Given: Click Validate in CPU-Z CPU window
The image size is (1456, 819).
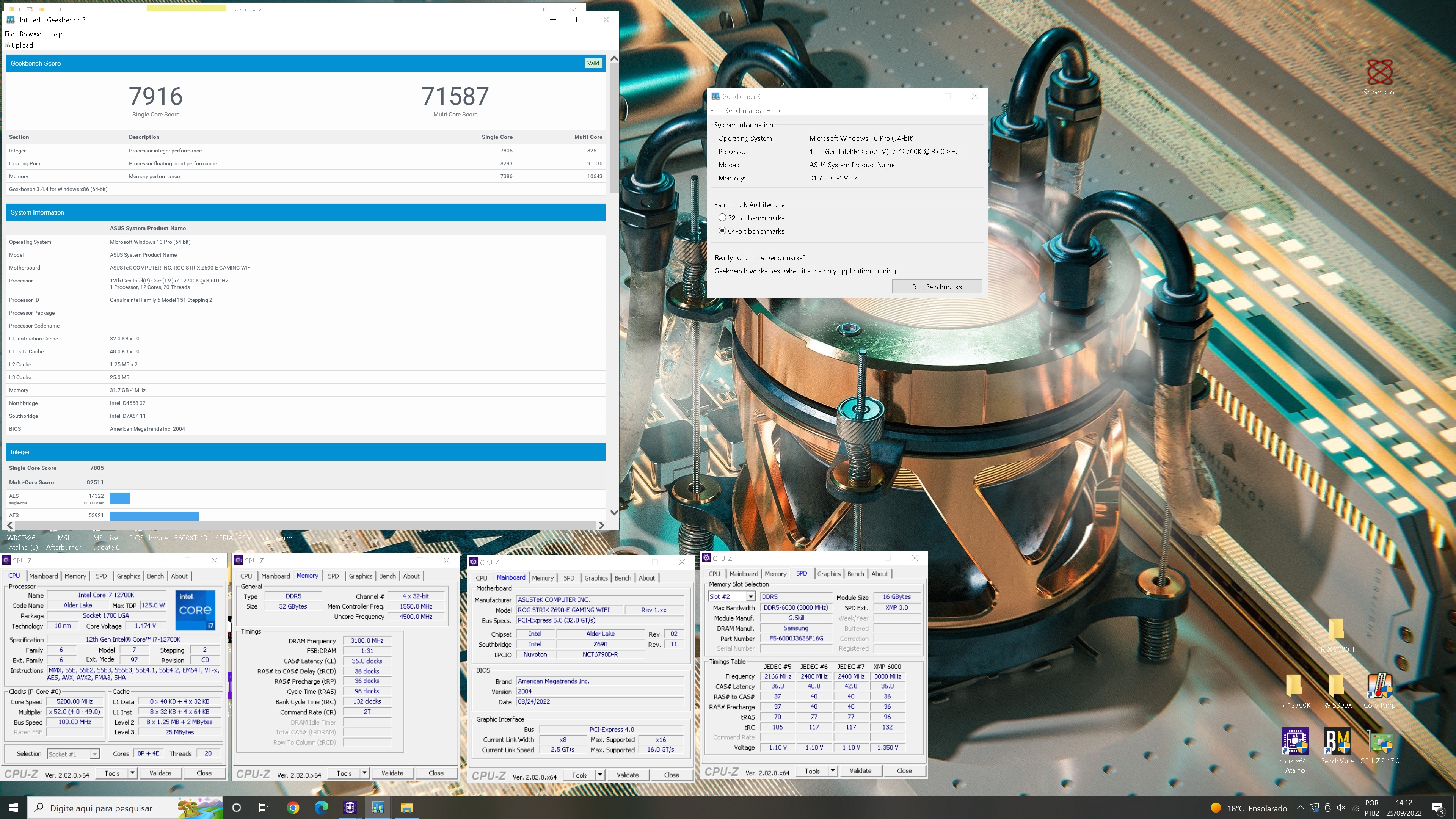Looking at the screenshot, I should pyautogui.click(x=160, y=773).
